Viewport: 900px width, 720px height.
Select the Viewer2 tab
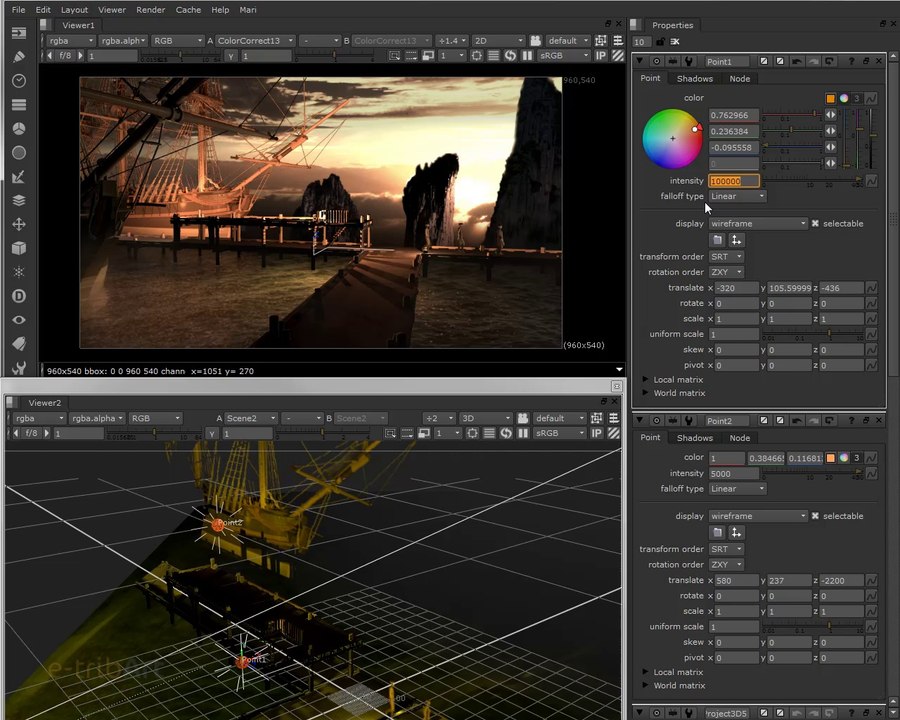tap(44, 403)
